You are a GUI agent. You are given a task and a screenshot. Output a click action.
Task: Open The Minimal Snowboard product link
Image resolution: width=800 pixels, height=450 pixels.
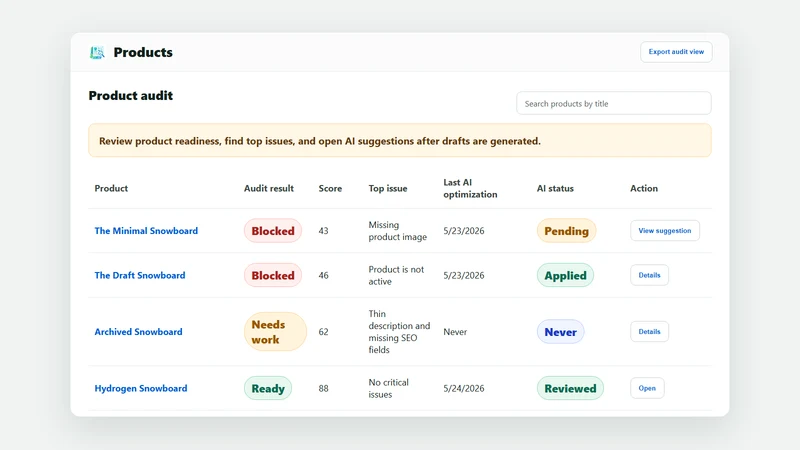click(x=146, y=231)
